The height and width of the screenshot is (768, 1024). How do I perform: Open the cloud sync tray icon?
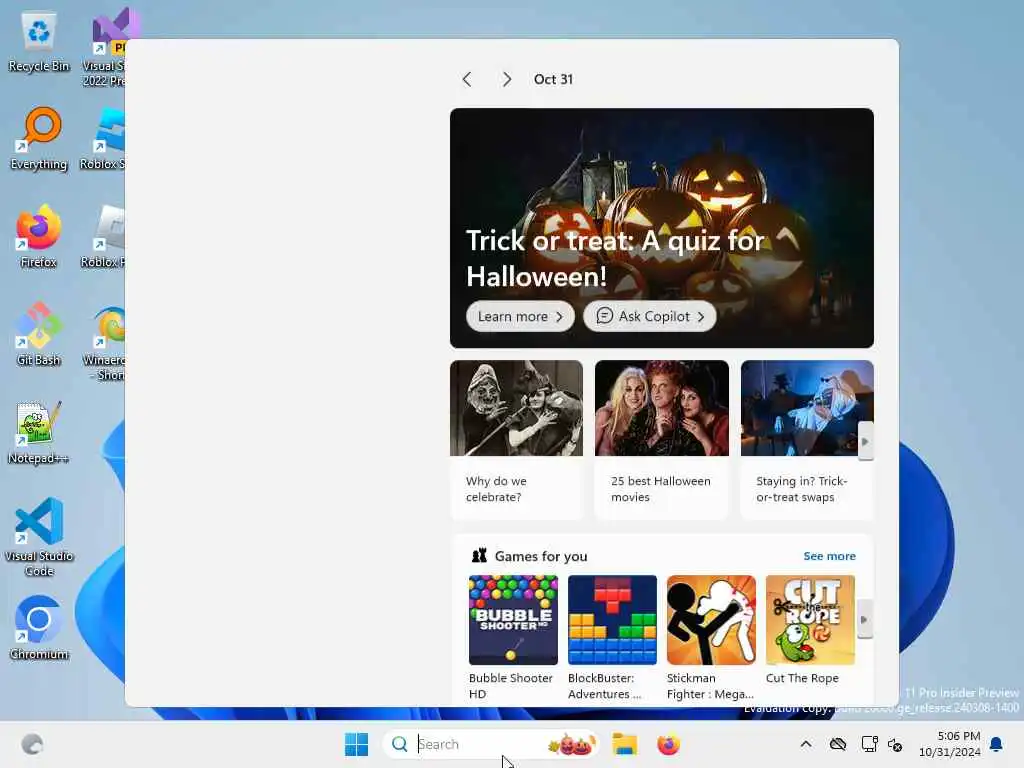click(x=838, y=744)
